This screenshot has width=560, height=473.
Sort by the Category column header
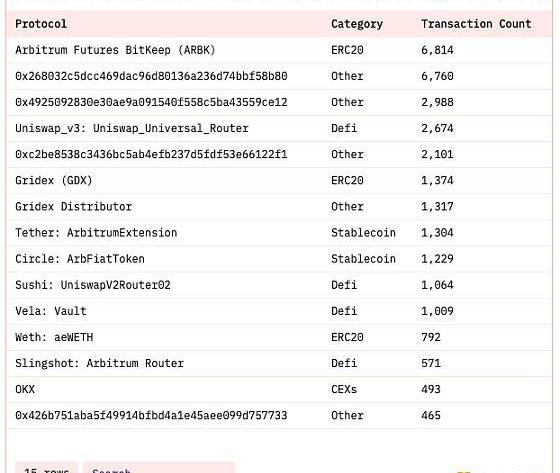[x=356, y=24]
